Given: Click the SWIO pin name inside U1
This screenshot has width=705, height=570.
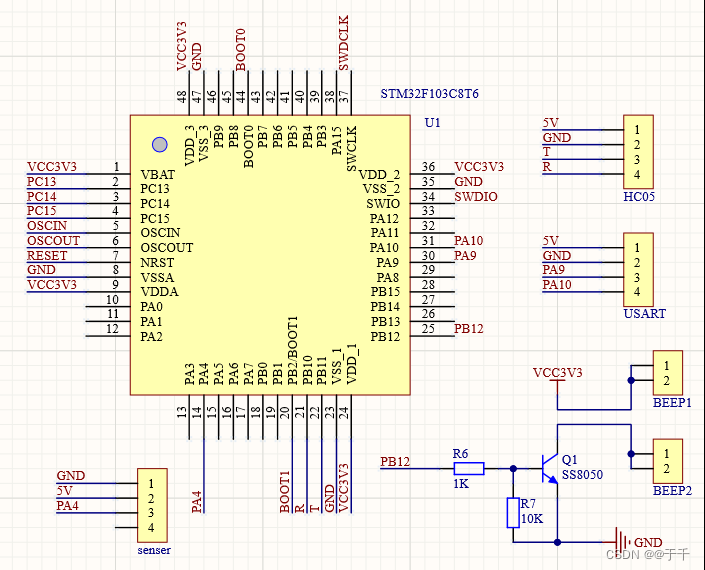Looking at the screenshot, I should pyautogui.click(x=383, y=204).
